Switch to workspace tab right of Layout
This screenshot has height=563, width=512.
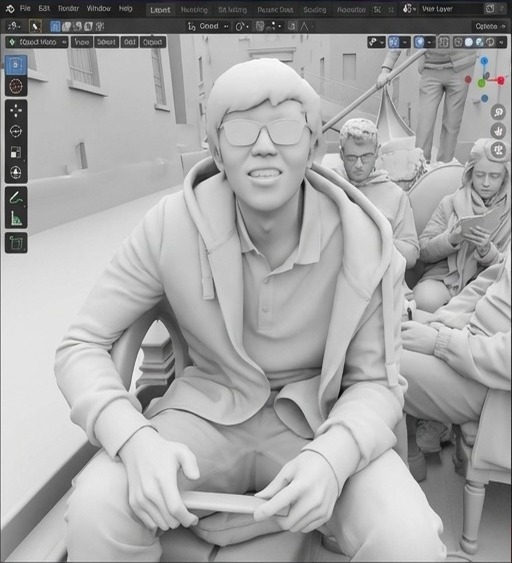[x=194, y=10]
